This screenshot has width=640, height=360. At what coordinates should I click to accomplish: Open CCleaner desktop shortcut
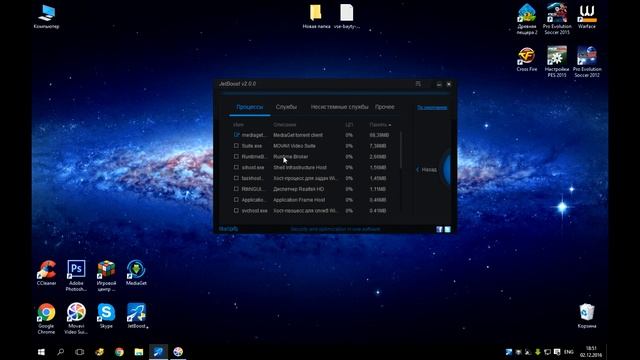pos(47,273)
